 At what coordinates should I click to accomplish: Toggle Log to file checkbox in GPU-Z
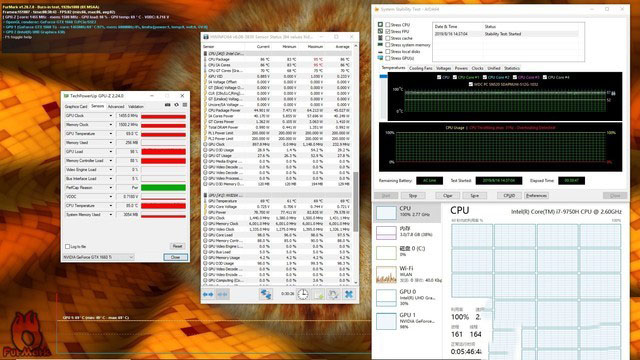[x=67, y=247]
